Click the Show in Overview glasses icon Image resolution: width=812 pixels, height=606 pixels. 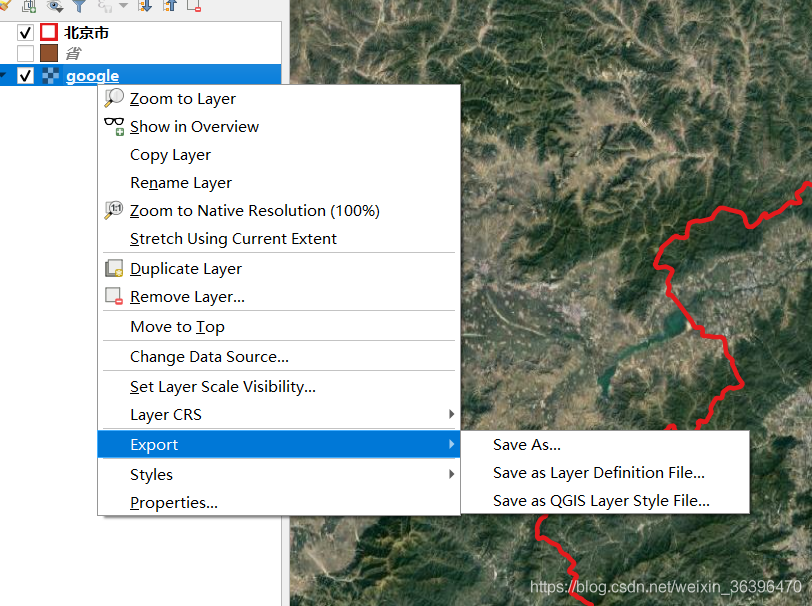pyautogui.click(x=114, y=126)
